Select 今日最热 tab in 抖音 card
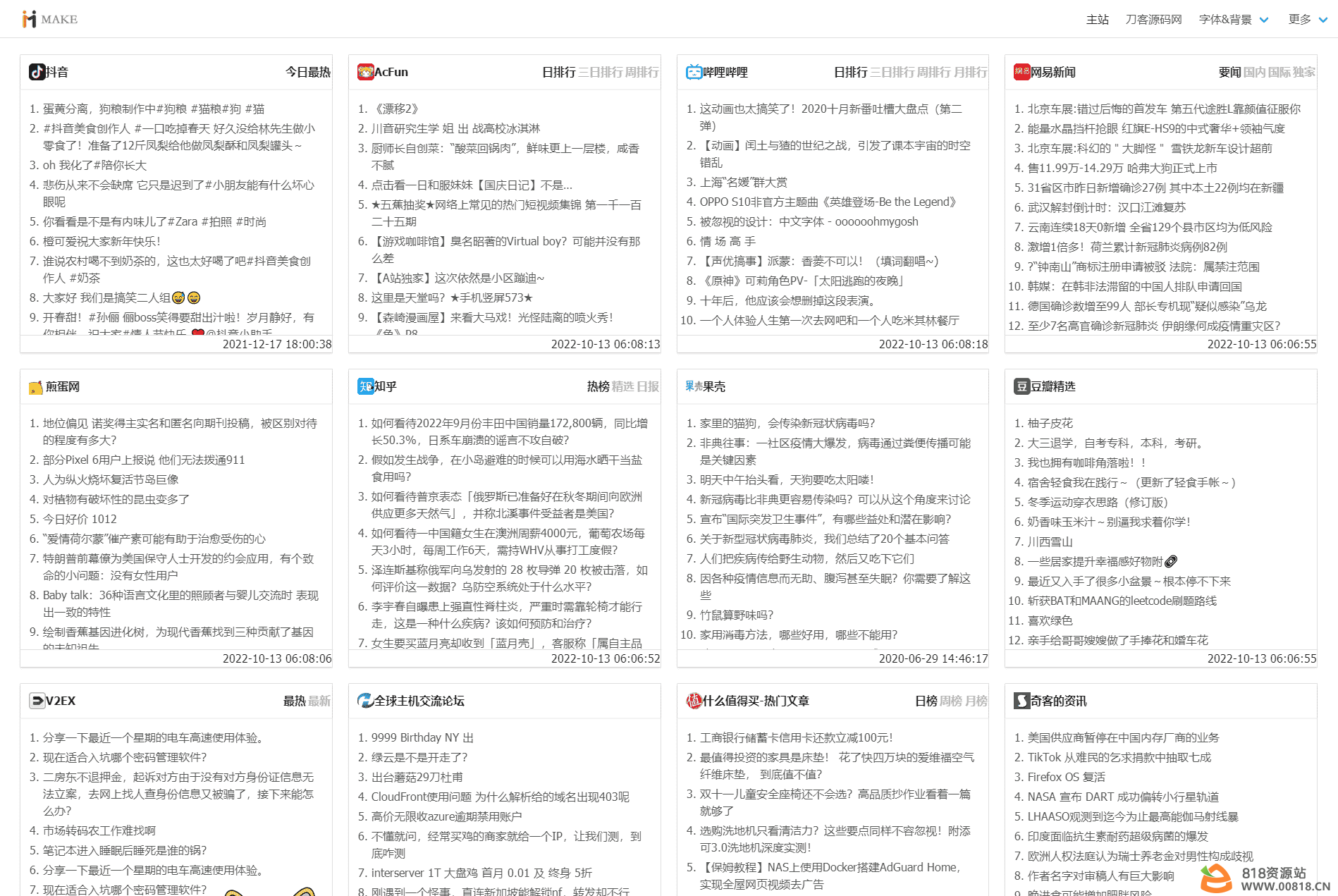Image resolution: width=1338 pixels, height=896 pixels. [x=307, y=72]
